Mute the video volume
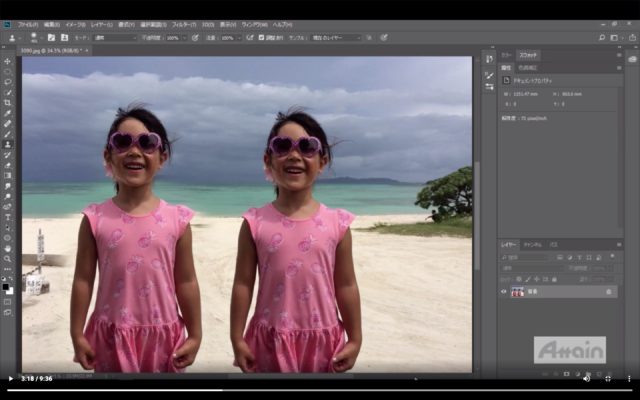 coord(586,379)
